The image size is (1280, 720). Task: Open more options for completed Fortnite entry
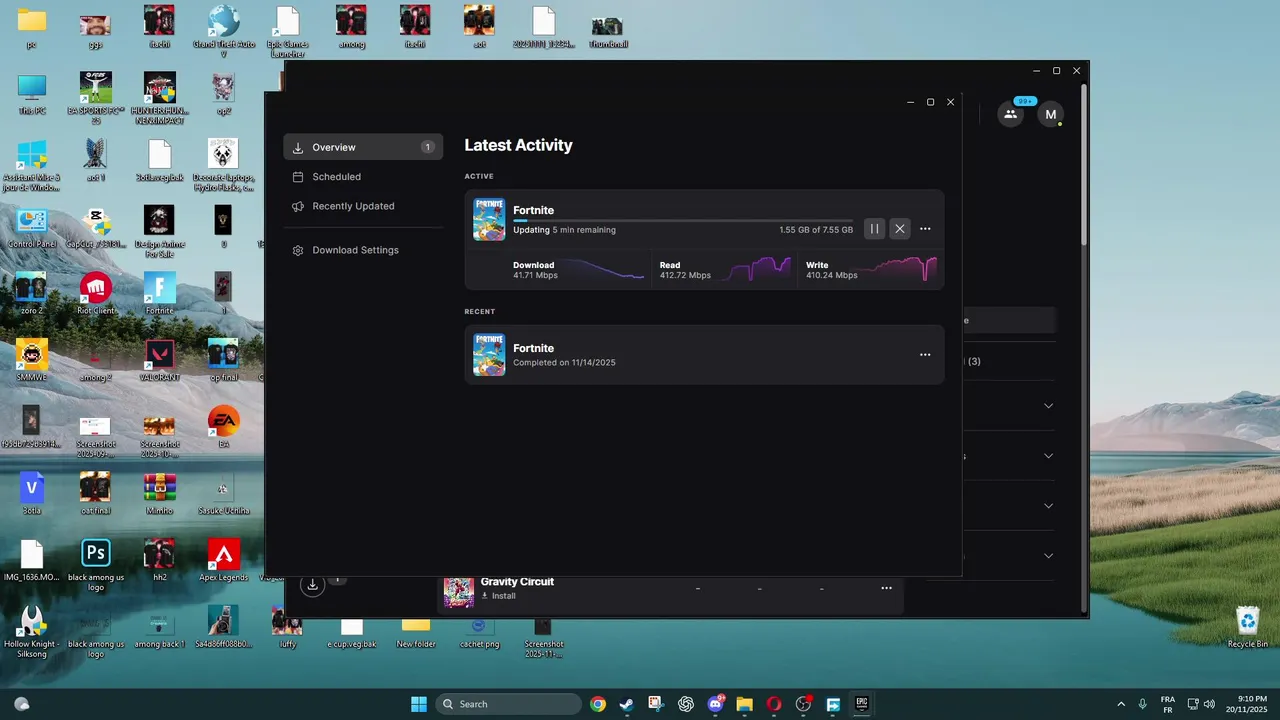925,355
